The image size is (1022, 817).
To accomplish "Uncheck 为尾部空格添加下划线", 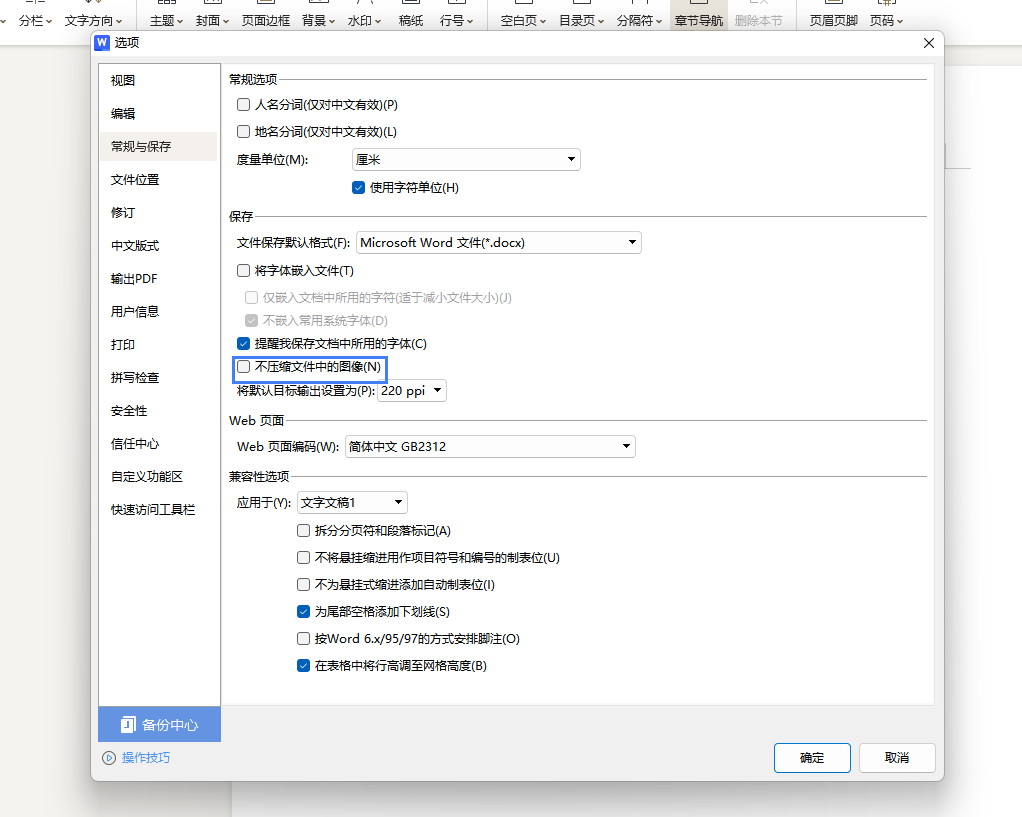I will point(303,612).
